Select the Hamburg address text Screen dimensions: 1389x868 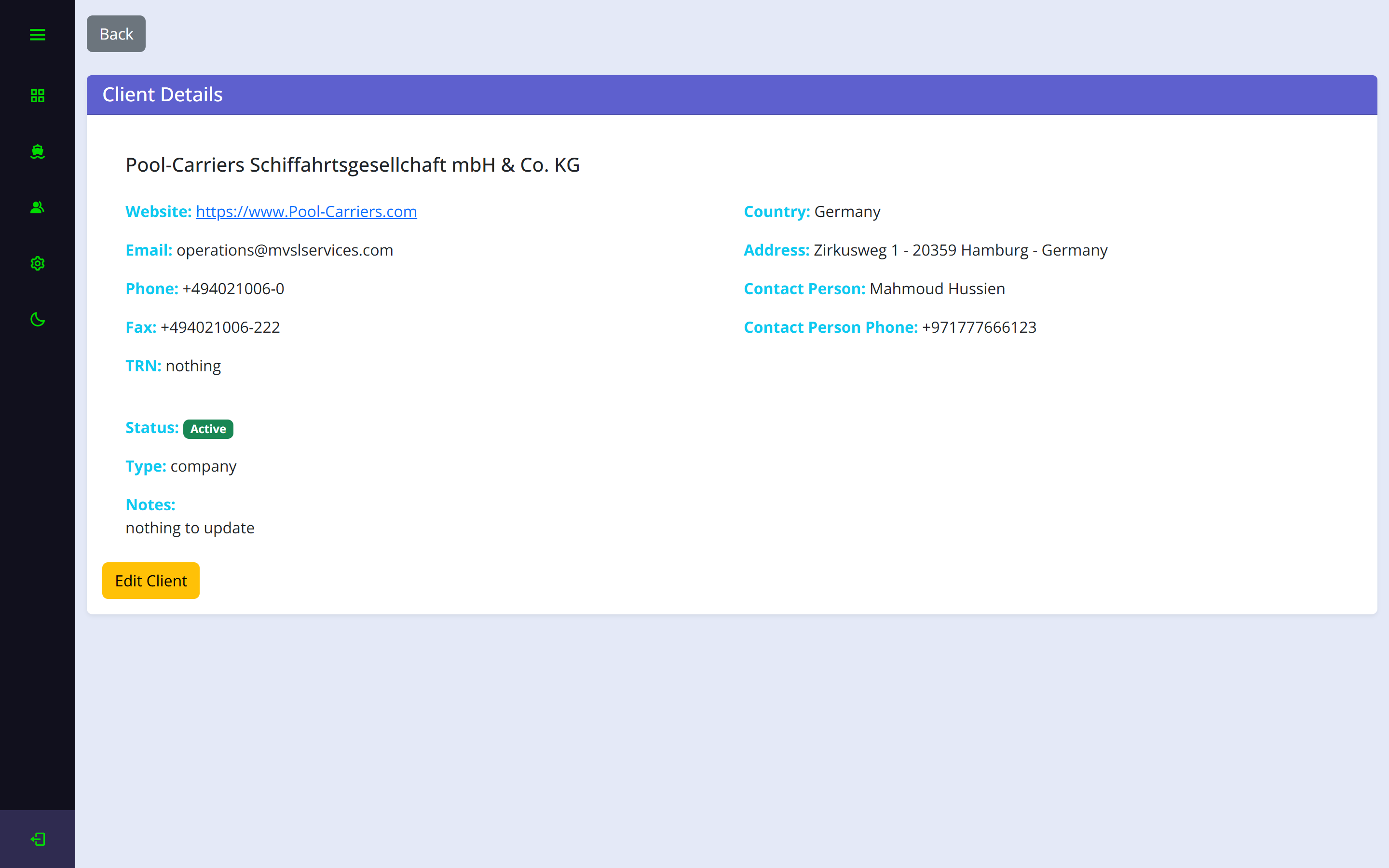[x=960, y=250]
